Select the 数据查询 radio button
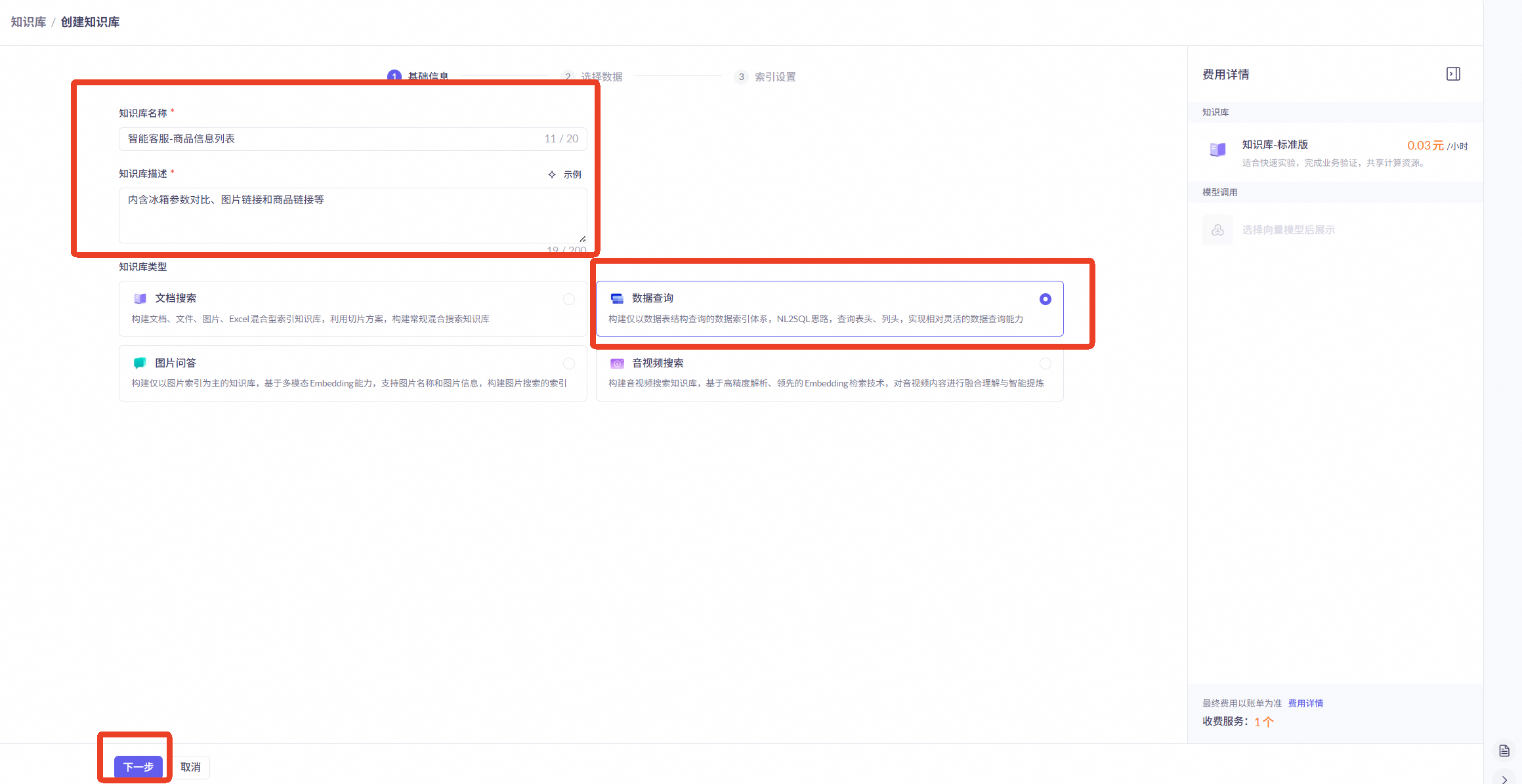Viewport: 1522px width, 784px height. (1046, 299)
